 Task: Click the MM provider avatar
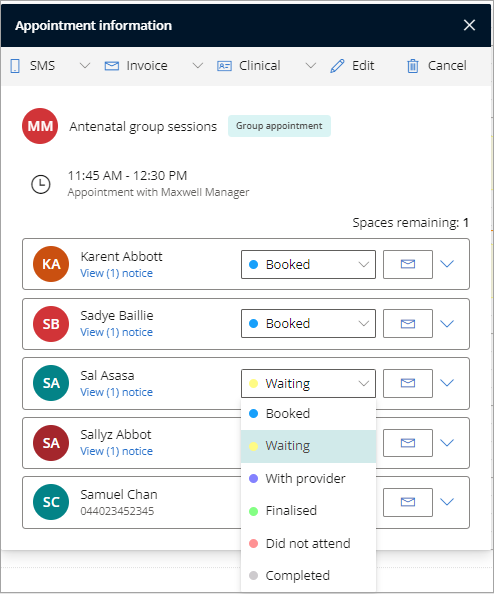(40, 126)
